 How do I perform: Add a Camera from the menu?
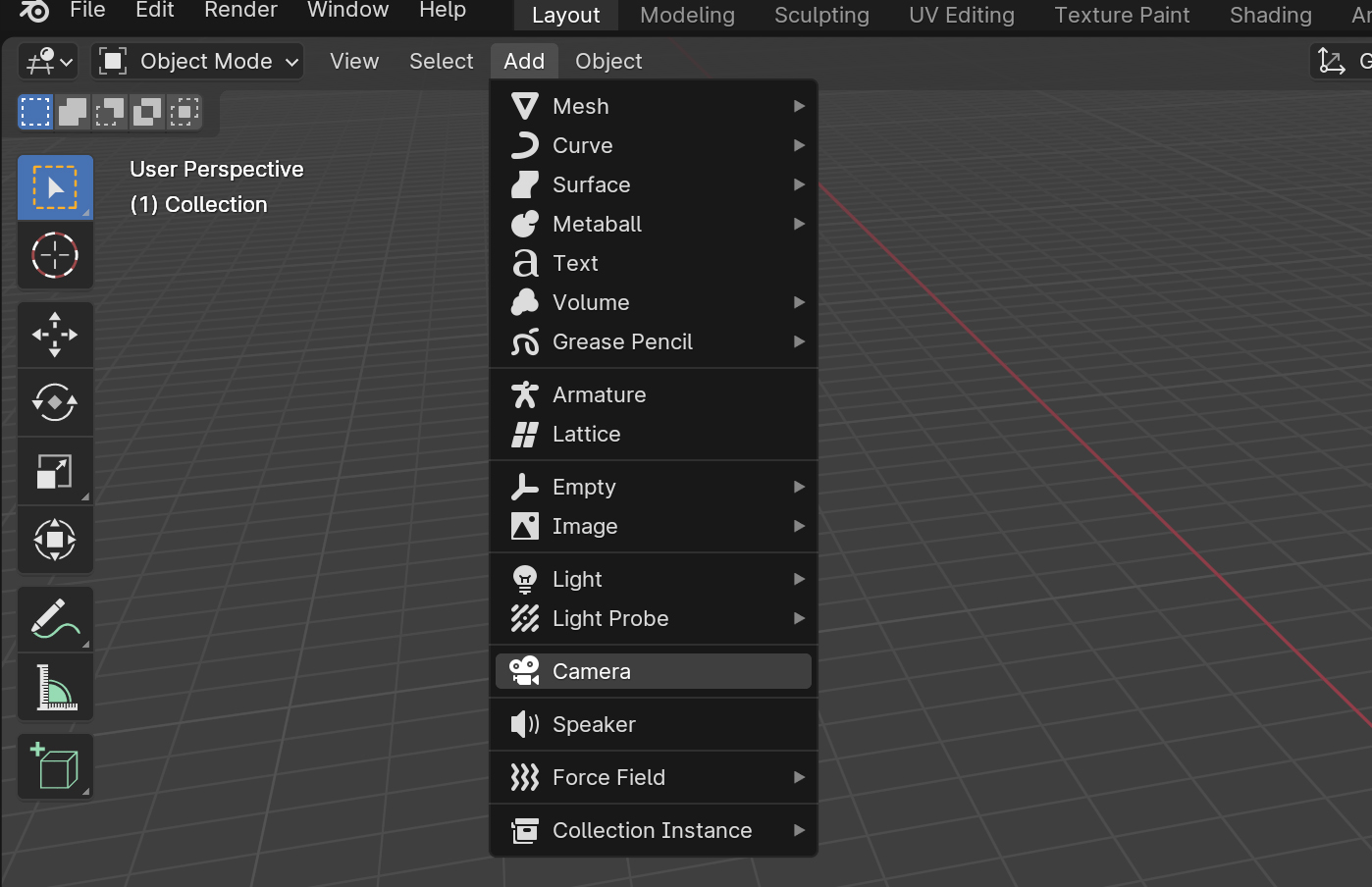point(654,671)
